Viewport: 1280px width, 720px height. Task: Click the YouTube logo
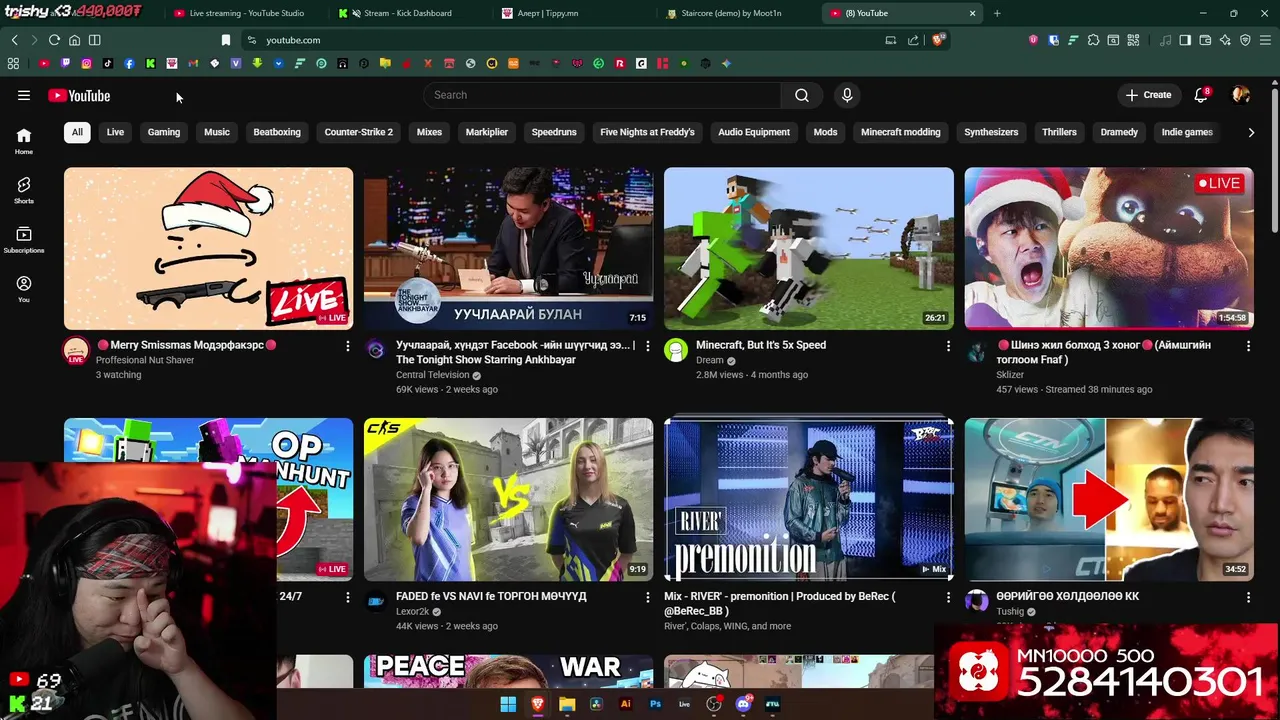79,95
